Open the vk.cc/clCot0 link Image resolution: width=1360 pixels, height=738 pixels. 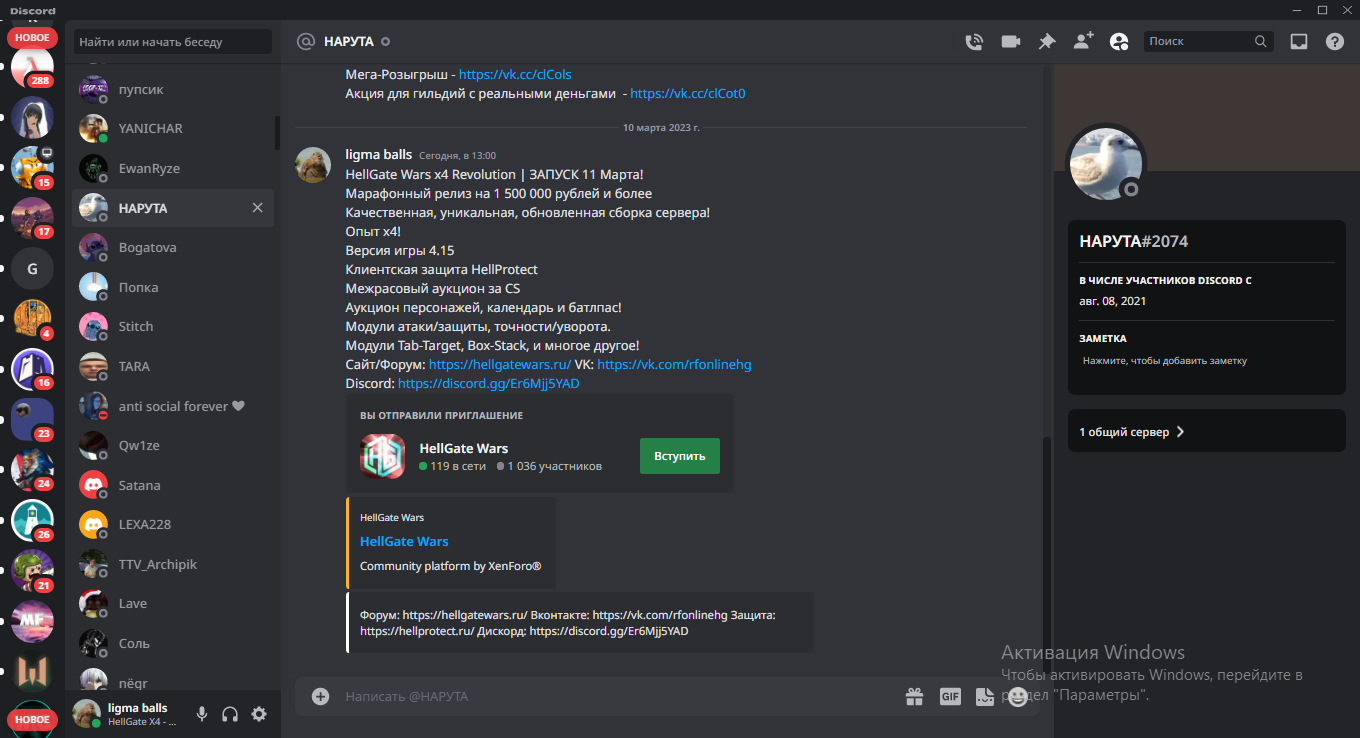(688, 94)
